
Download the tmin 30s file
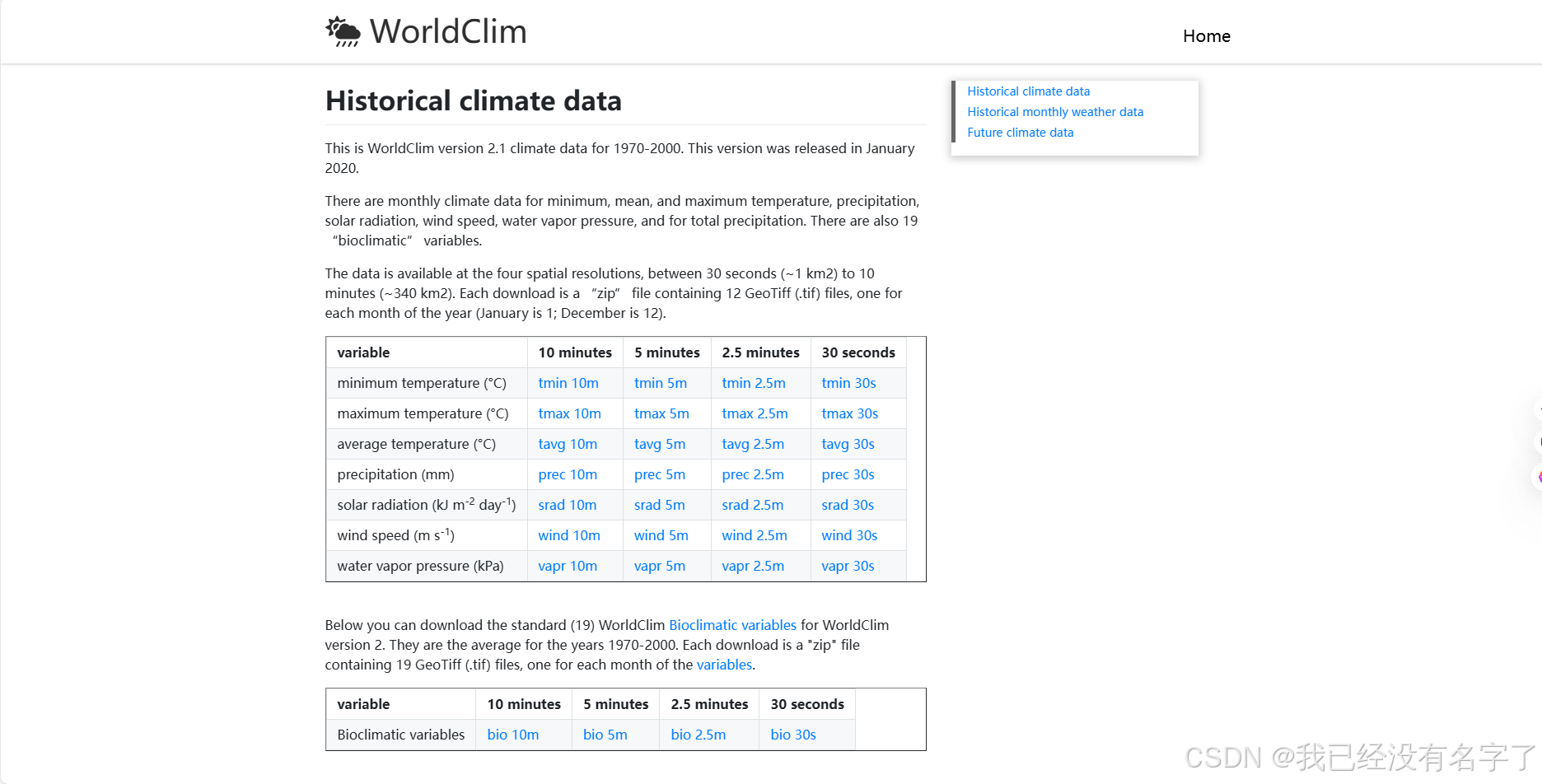[848, 383]
